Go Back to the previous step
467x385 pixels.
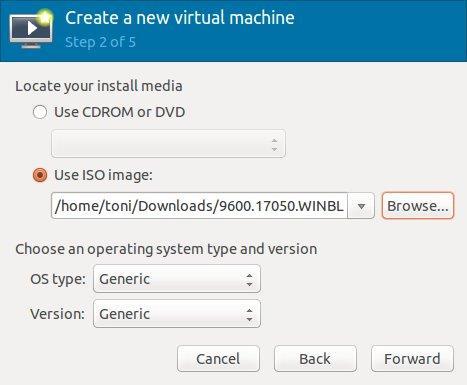coord(315,359)
